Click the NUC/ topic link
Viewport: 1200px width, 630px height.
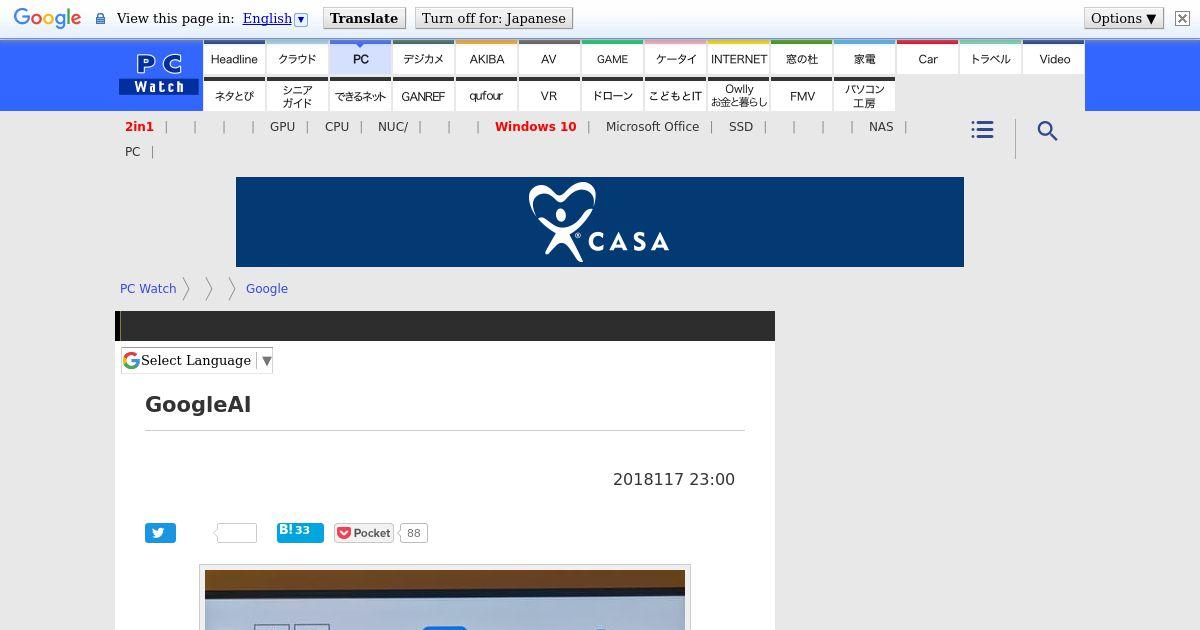(x=393, y=127)
